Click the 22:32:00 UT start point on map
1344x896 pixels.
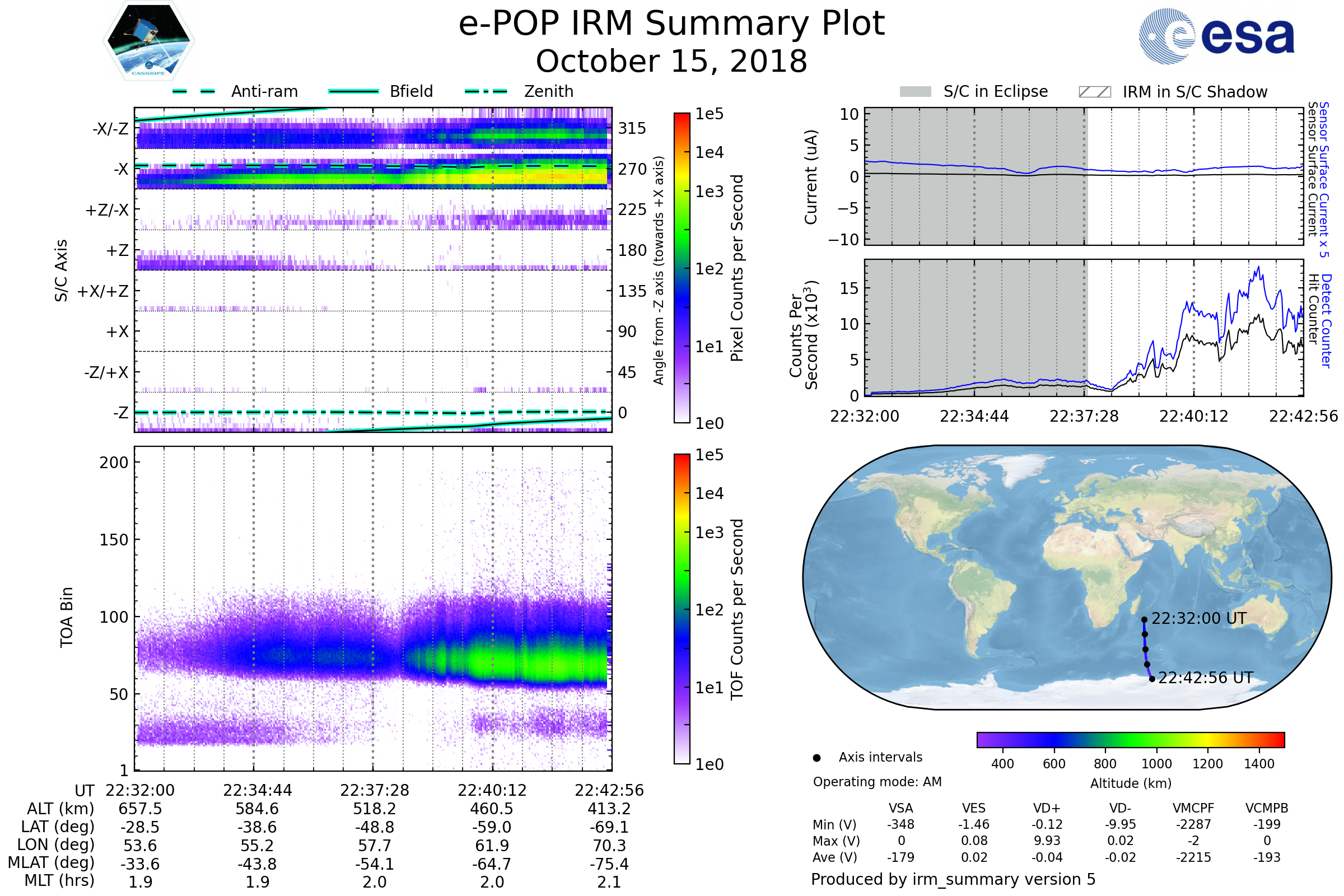[1144, 619]
